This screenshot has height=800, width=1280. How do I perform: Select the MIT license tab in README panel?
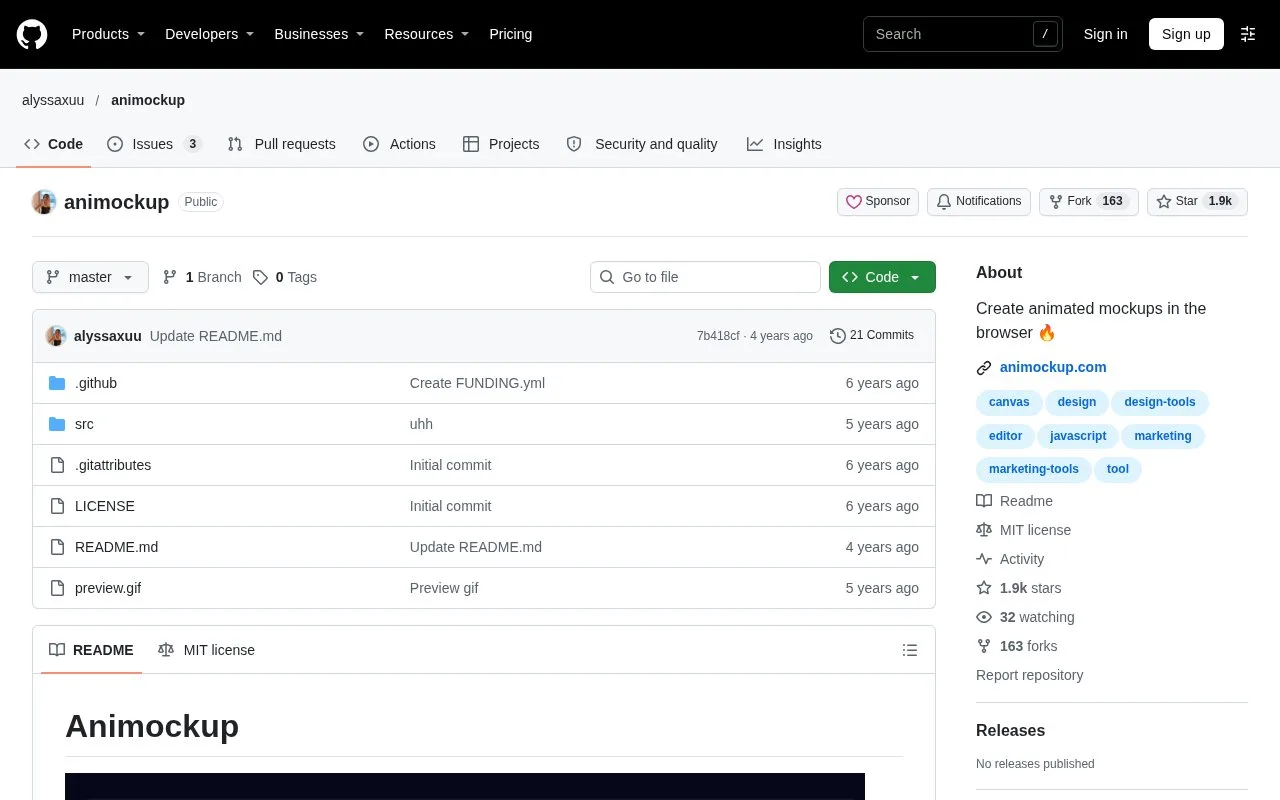(x=206, y=650)
